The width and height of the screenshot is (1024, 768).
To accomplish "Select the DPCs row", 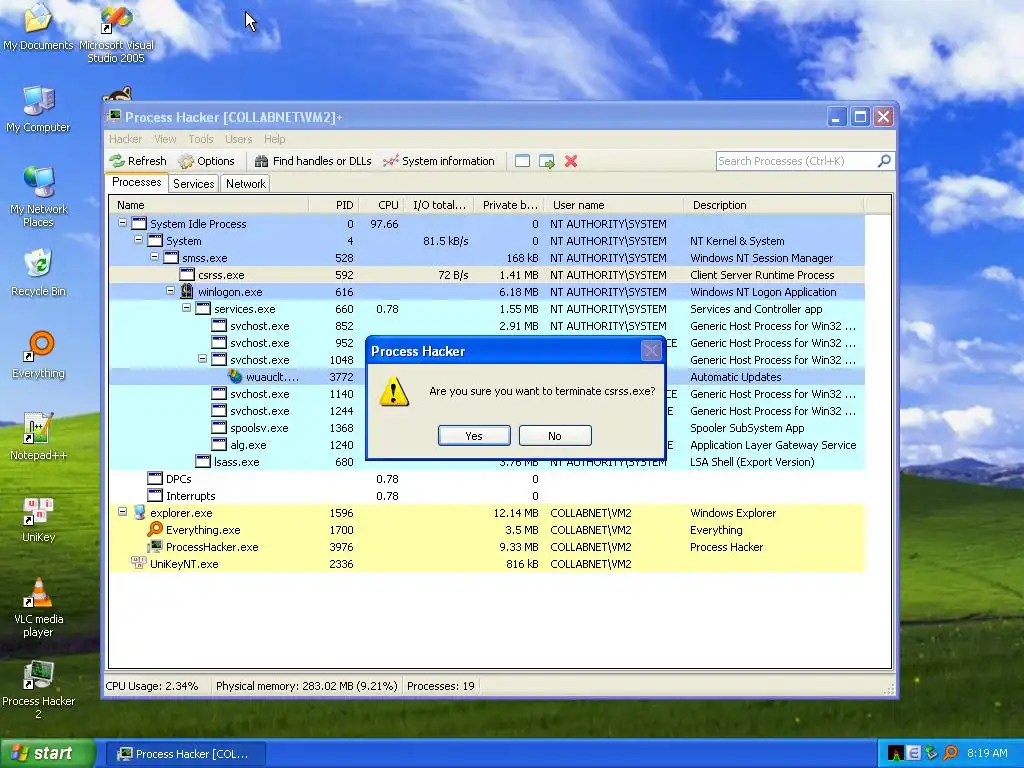I will click(487, 479).
